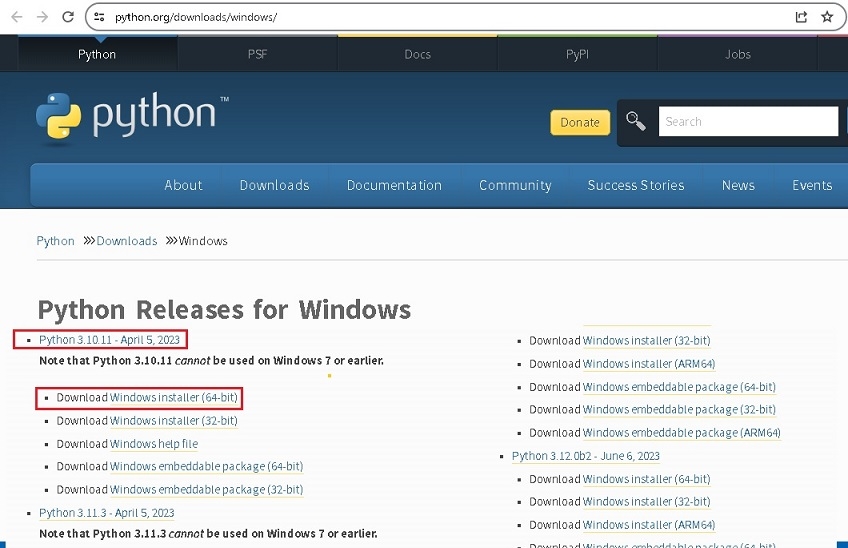The image size is (848, 548).
Task: Click the Downloads breadcrumb link
Action: click(127, 241)
